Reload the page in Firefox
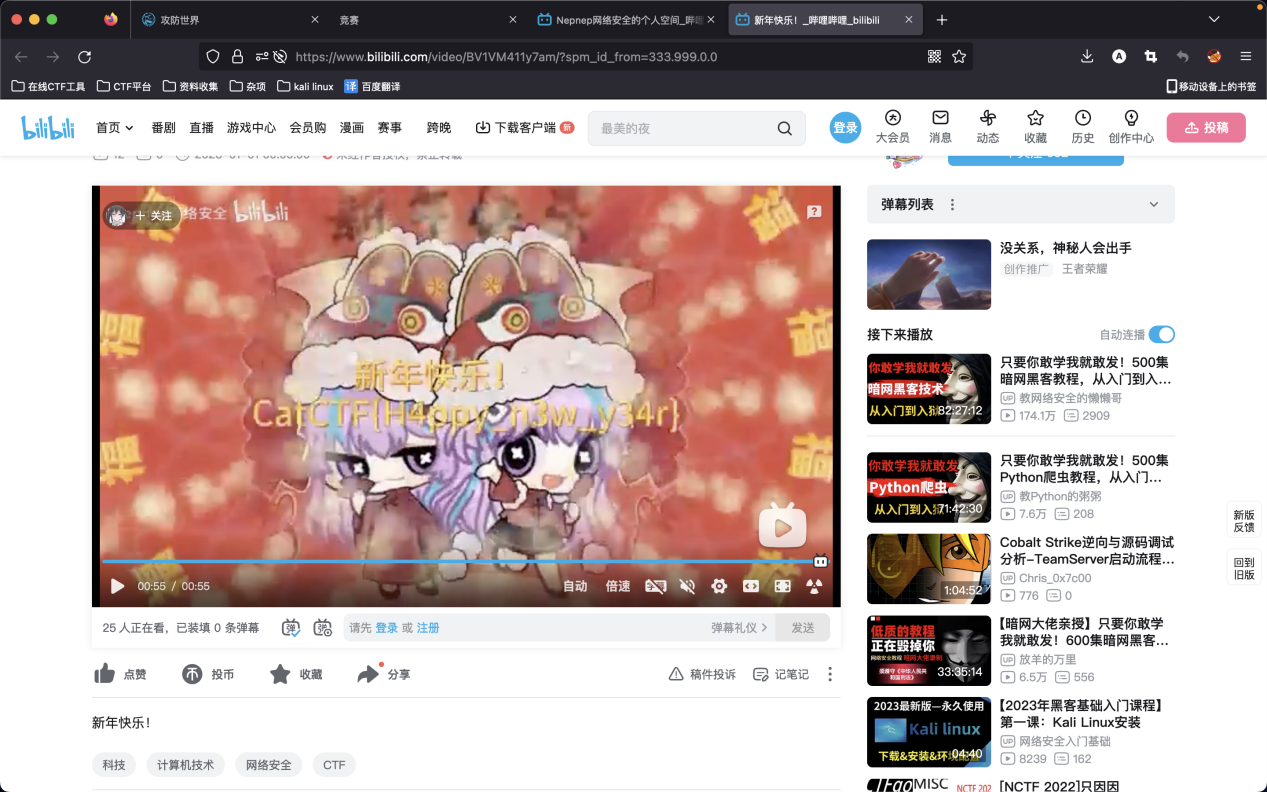The width and height of the screenshot is (1267, 792). point(84,57)
